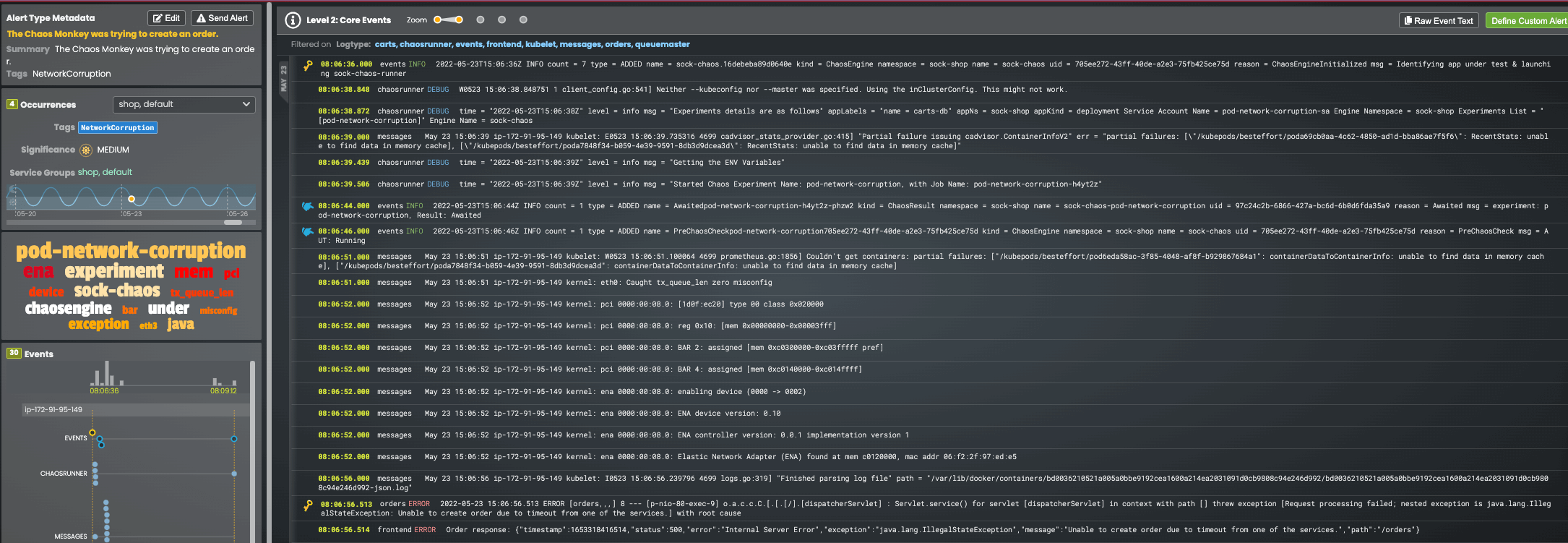Click the NetworkCorruption tag label

[118, 128]
